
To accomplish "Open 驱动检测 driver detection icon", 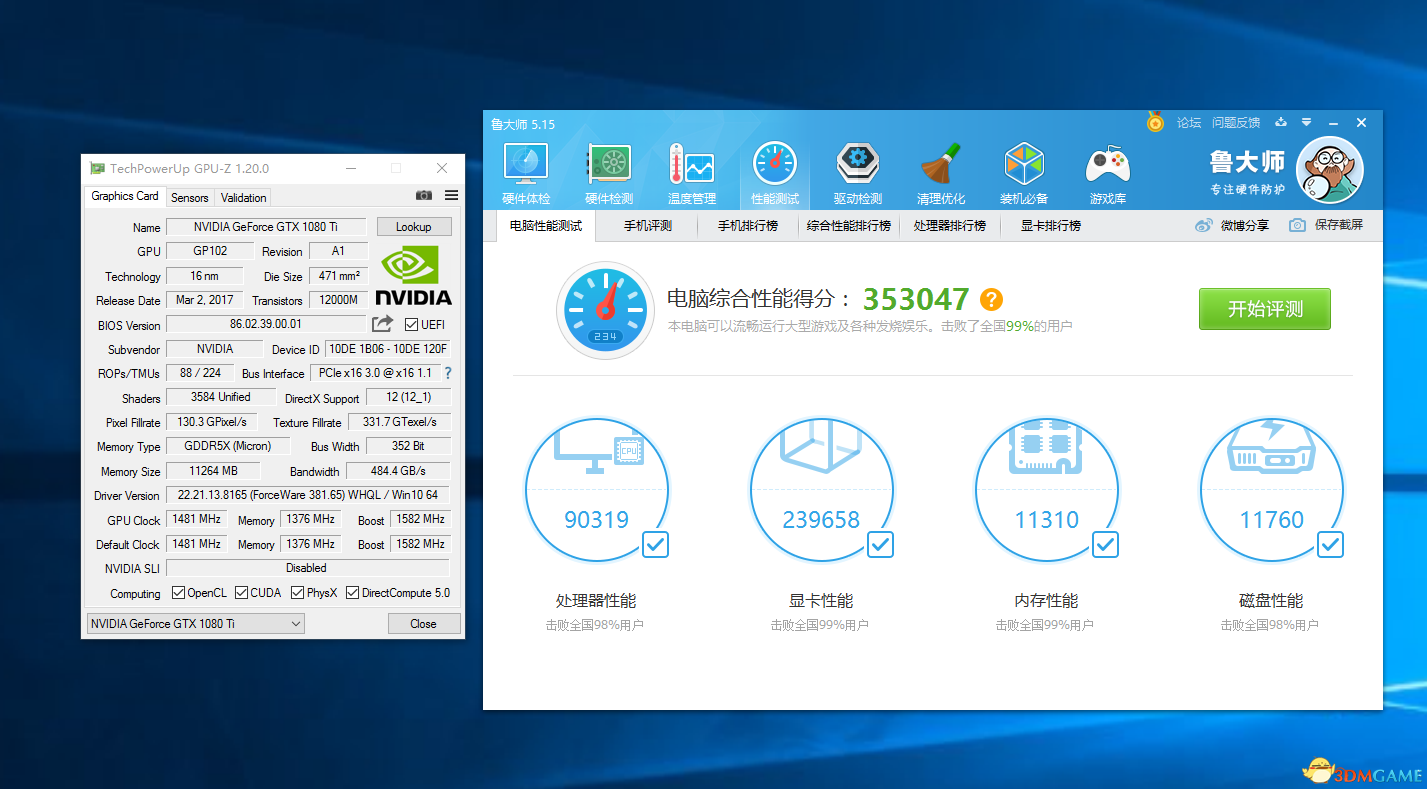I will [x=857, y=165].
